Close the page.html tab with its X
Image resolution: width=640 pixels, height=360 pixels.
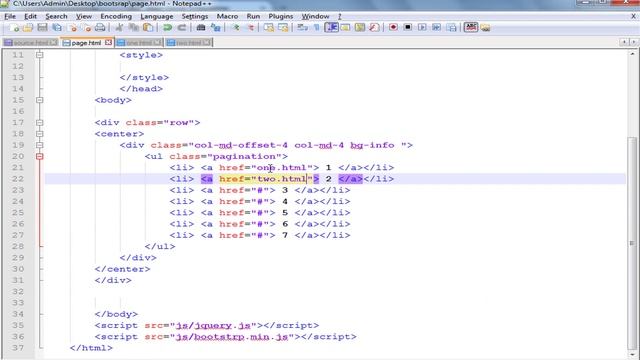pyautogui.click(x=108, y=42)
